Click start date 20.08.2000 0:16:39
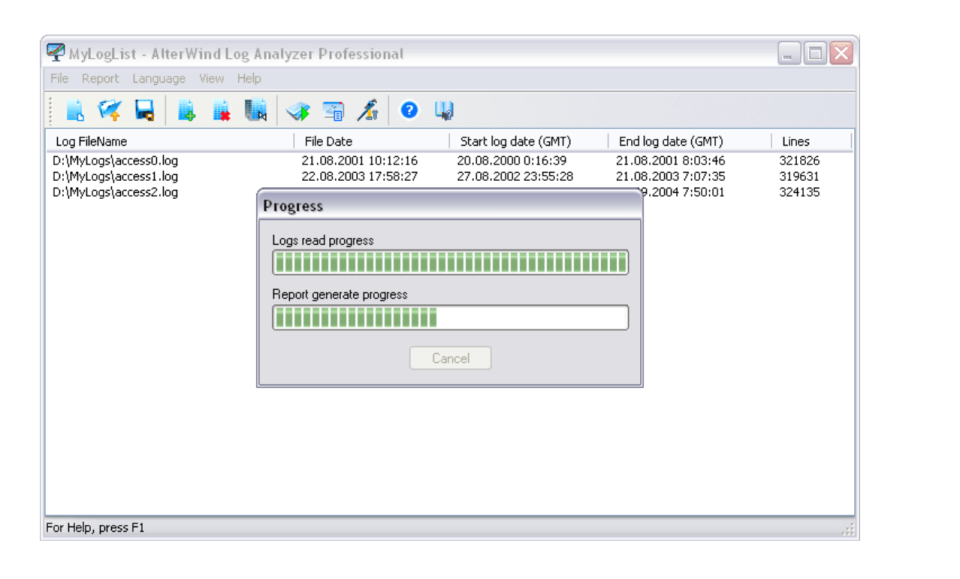This screenshot has width=960, height=579. 512,160
